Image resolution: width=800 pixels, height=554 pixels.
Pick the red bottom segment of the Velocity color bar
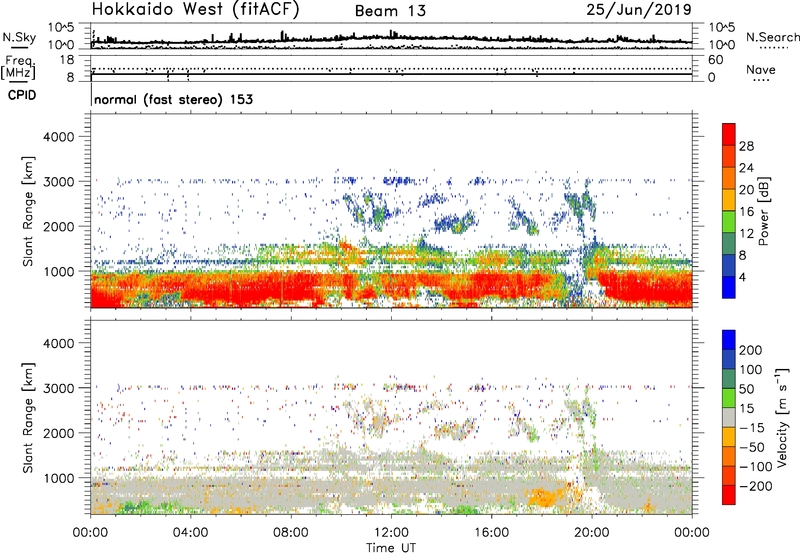tap(729, 495)
